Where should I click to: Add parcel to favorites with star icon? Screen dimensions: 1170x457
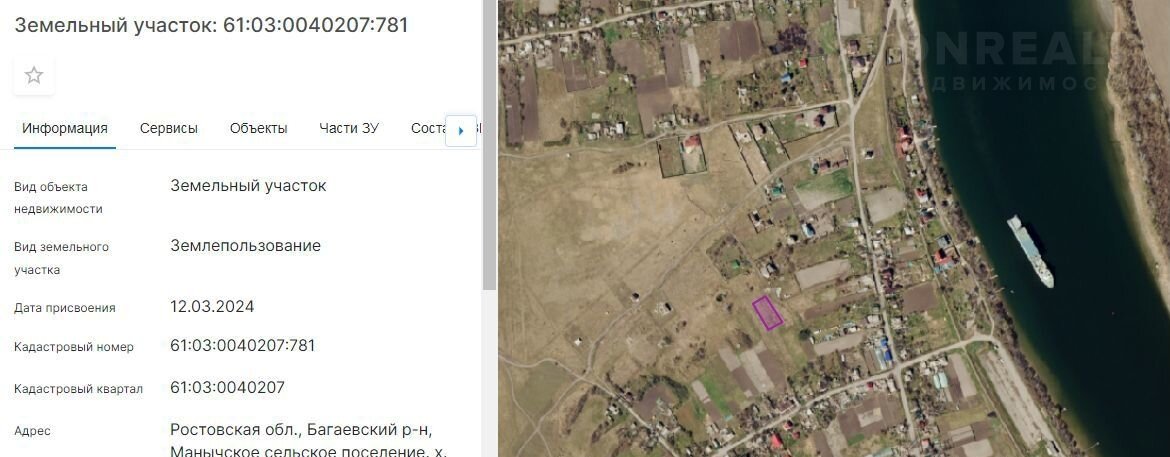point(34,75)
